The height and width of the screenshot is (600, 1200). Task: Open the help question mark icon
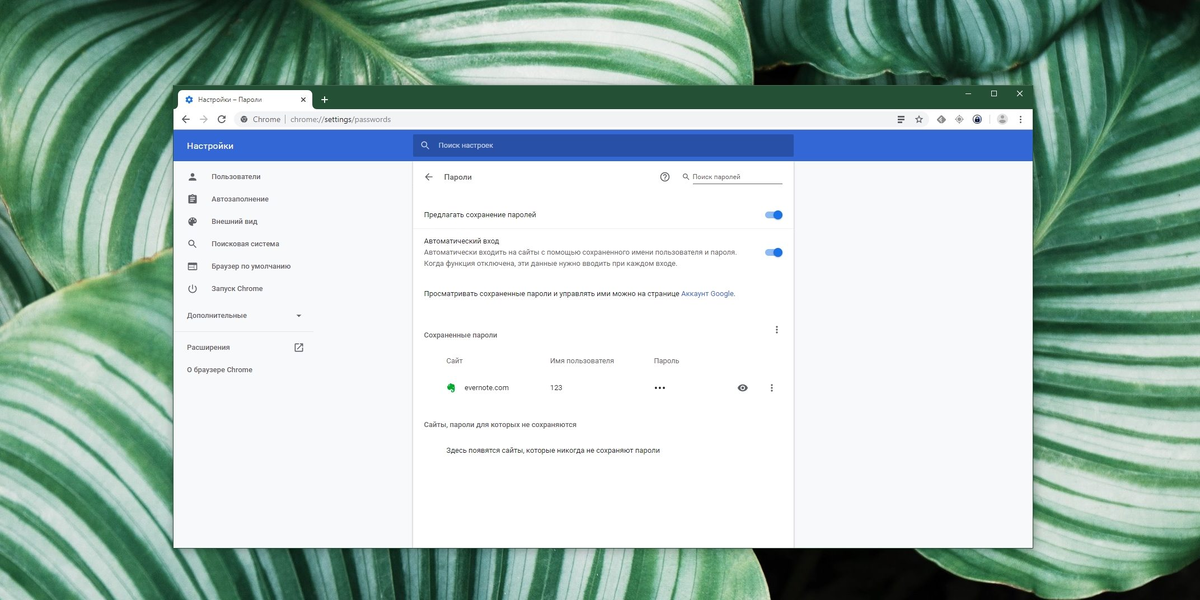[x=665, y=177]
